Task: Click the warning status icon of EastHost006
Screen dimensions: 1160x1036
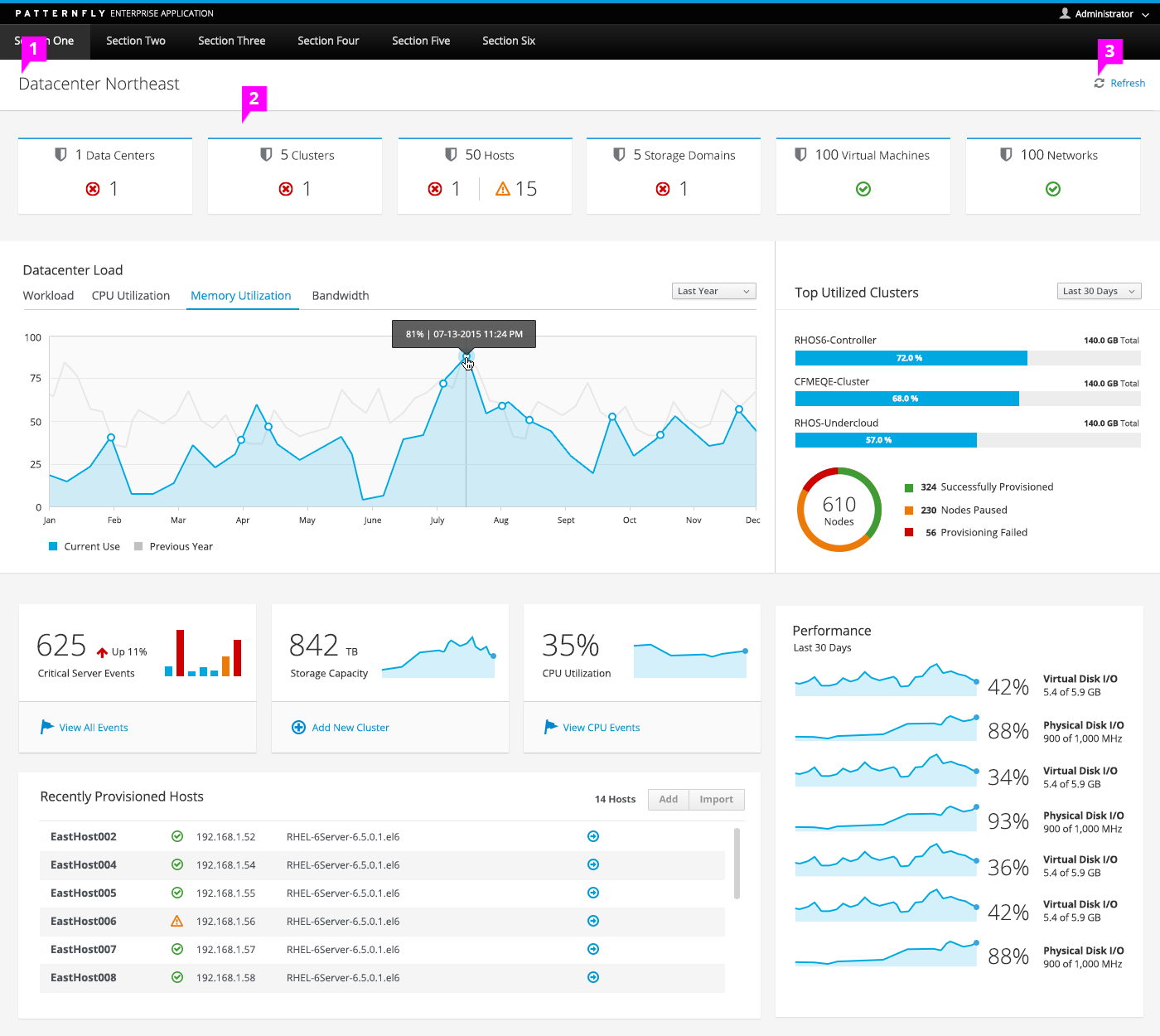Action: click(176, 921)
